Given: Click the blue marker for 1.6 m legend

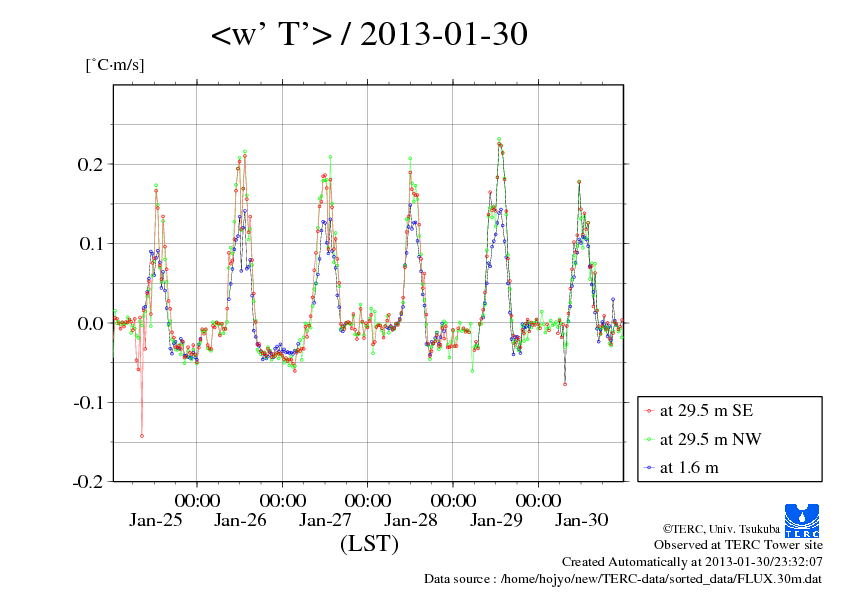Looking at the screenshot, I should pos(649,468).
